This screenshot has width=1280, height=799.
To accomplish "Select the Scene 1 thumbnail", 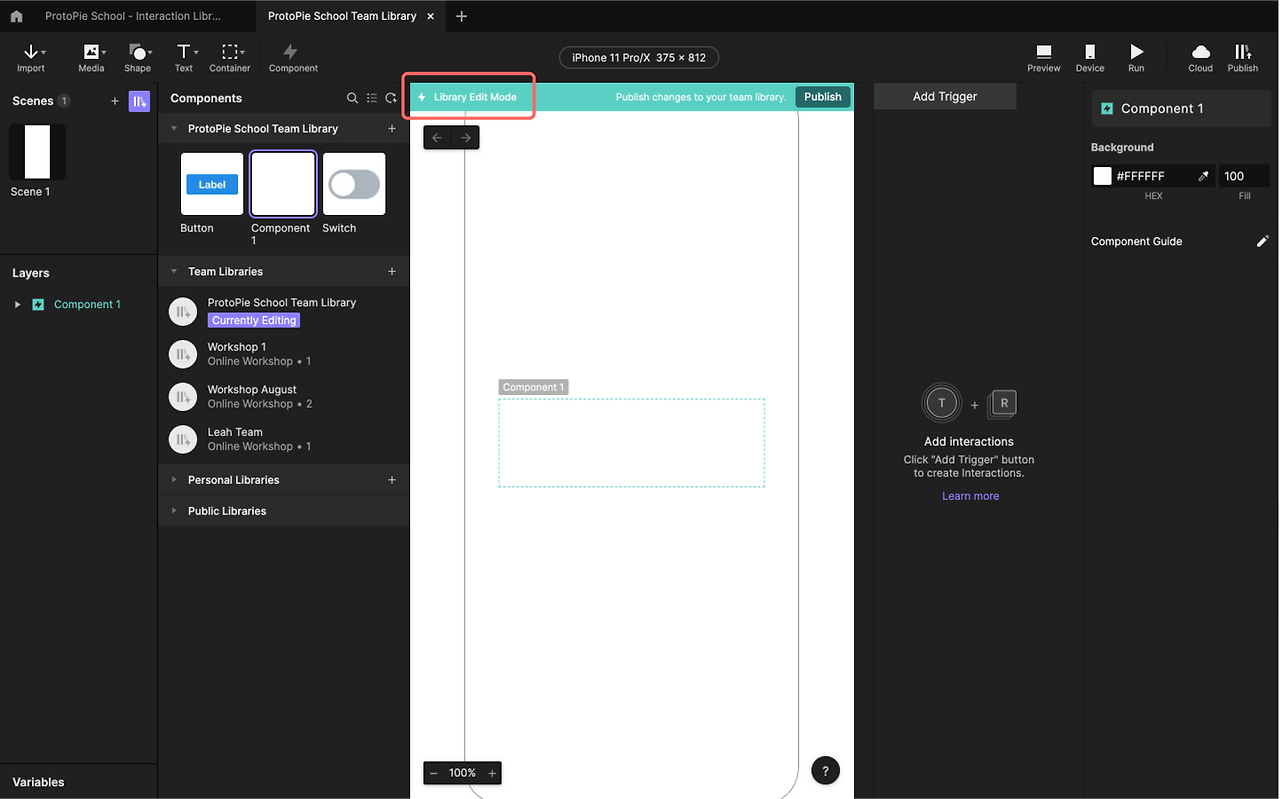I will click(37, 152).
